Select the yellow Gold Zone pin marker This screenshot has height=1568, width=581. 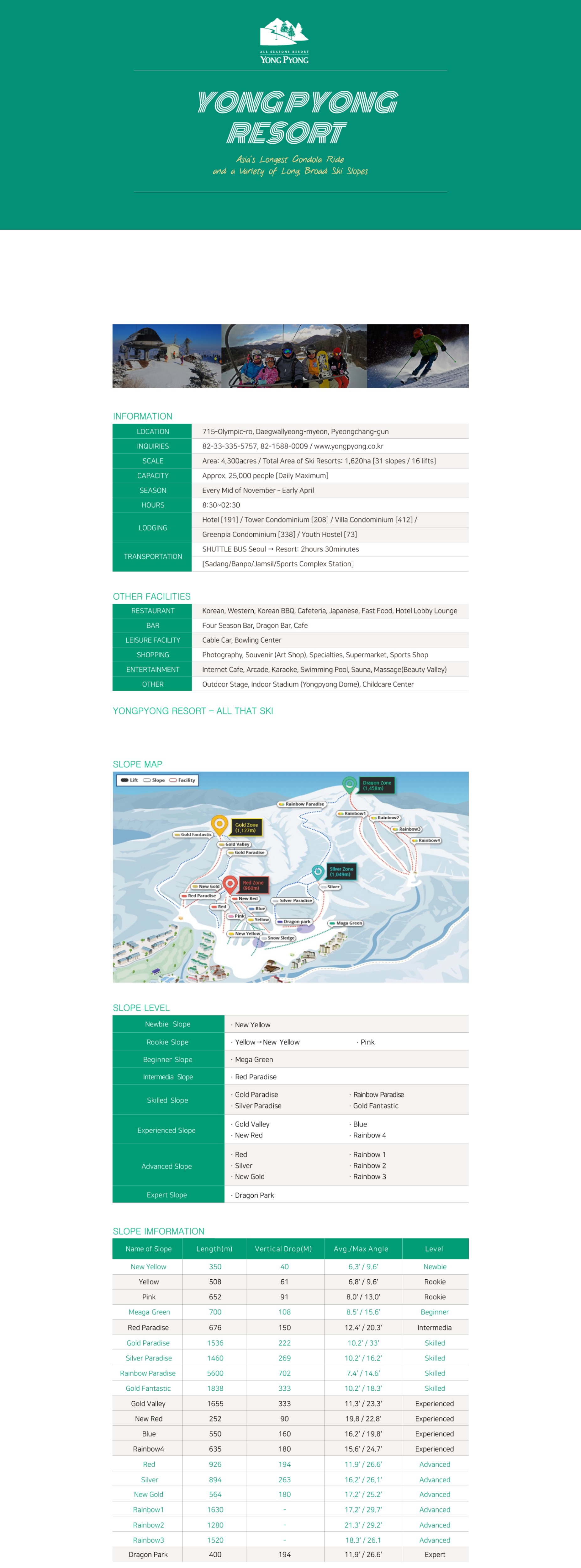(x=219, y=825)
